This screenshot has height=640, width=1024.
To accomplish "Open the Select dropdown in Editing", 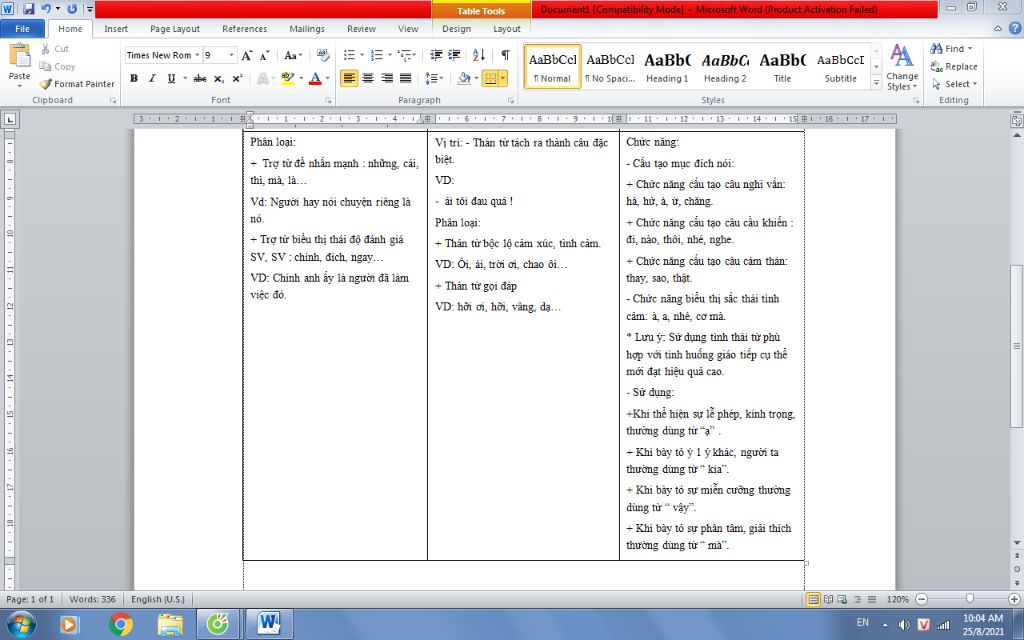I will tap(954, 84).
